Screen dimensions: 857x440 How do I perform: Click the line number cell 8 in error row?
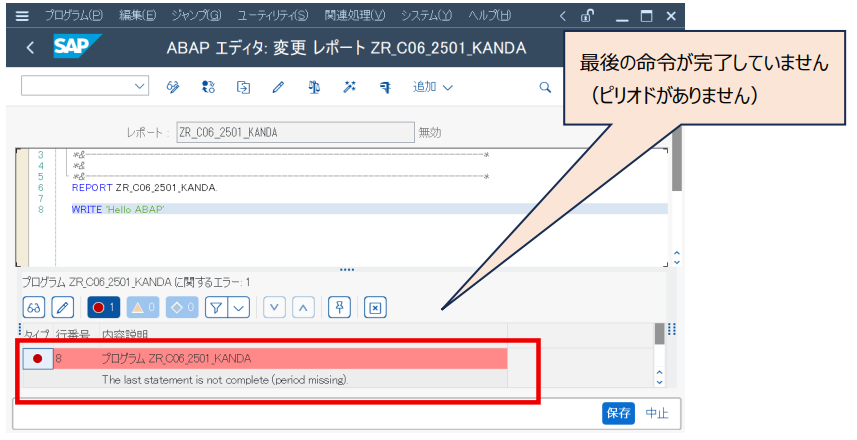[58, 359]
